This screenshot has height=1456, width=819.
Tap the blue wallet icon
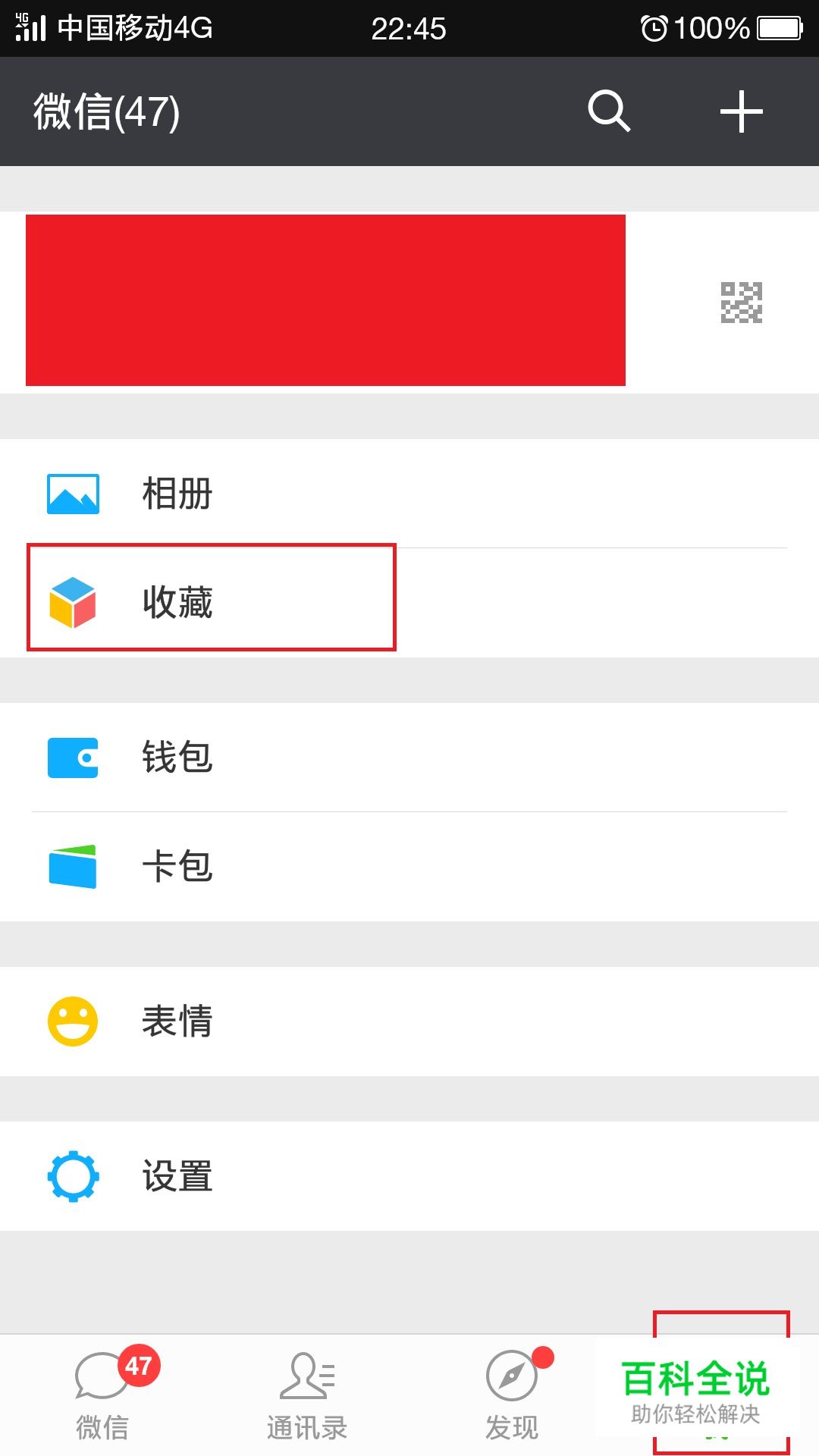coord(73,758)
